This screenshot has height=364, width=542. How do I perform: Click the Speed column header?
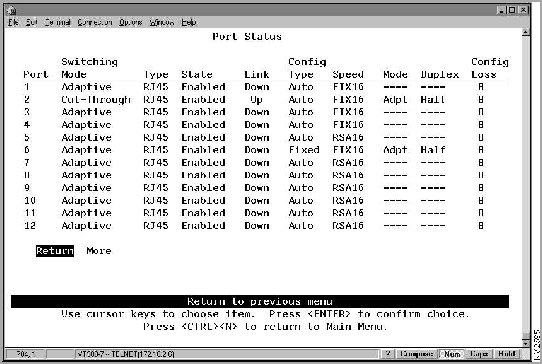click(x=348, y=75)
